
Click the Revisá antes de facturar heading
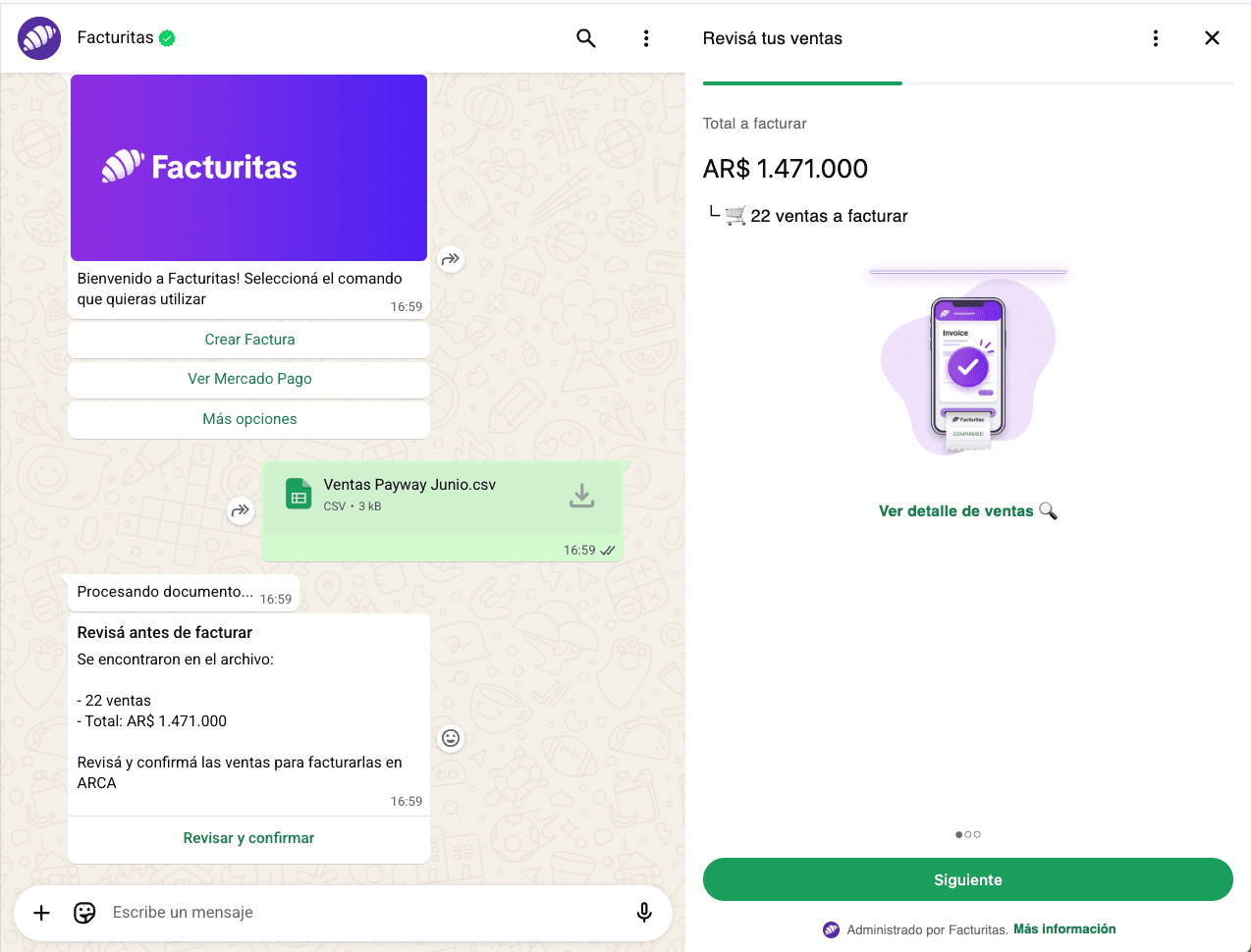click(165, 633)
